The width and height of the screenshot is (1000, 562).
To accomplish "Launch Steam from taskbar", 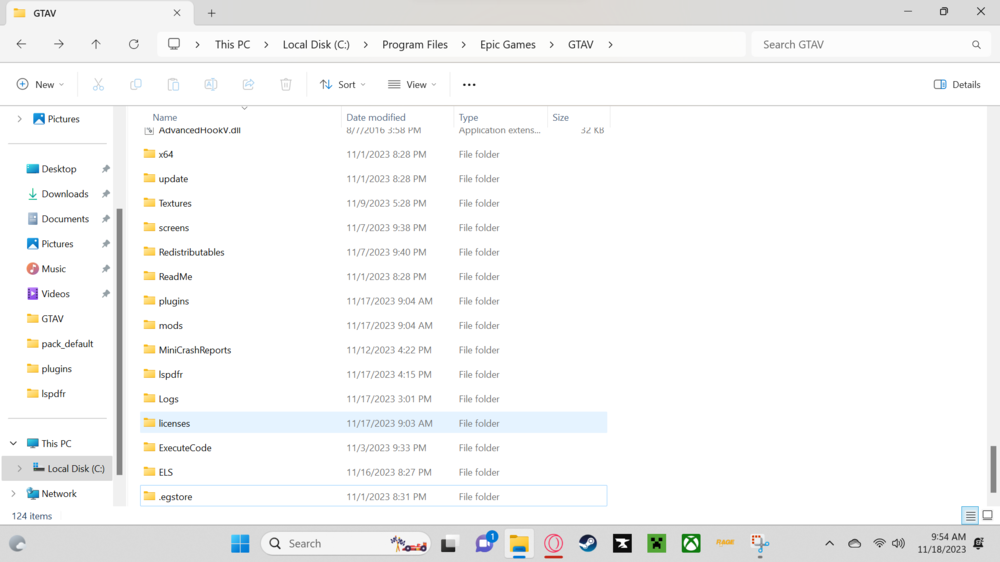I will pos(588,544).
